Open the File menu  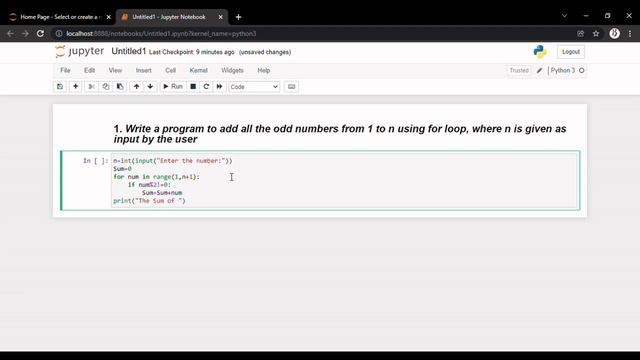65,70
